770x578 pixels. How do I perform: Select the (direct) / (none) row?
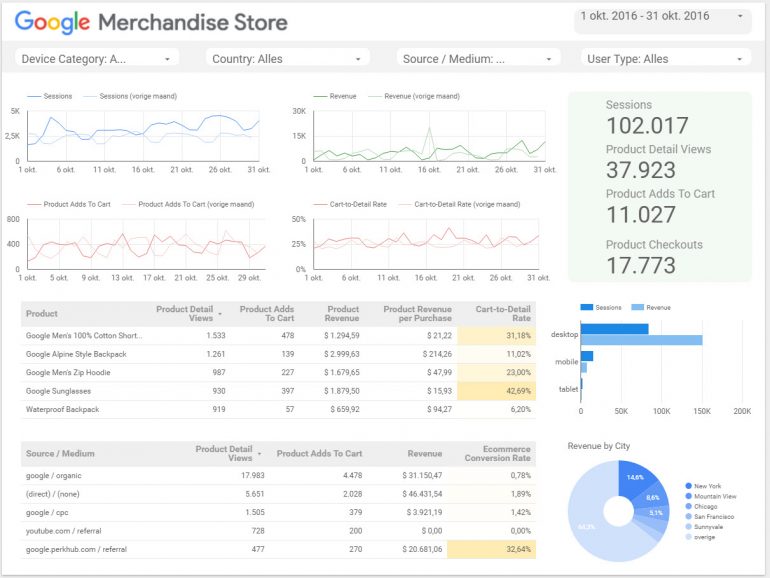278,494
